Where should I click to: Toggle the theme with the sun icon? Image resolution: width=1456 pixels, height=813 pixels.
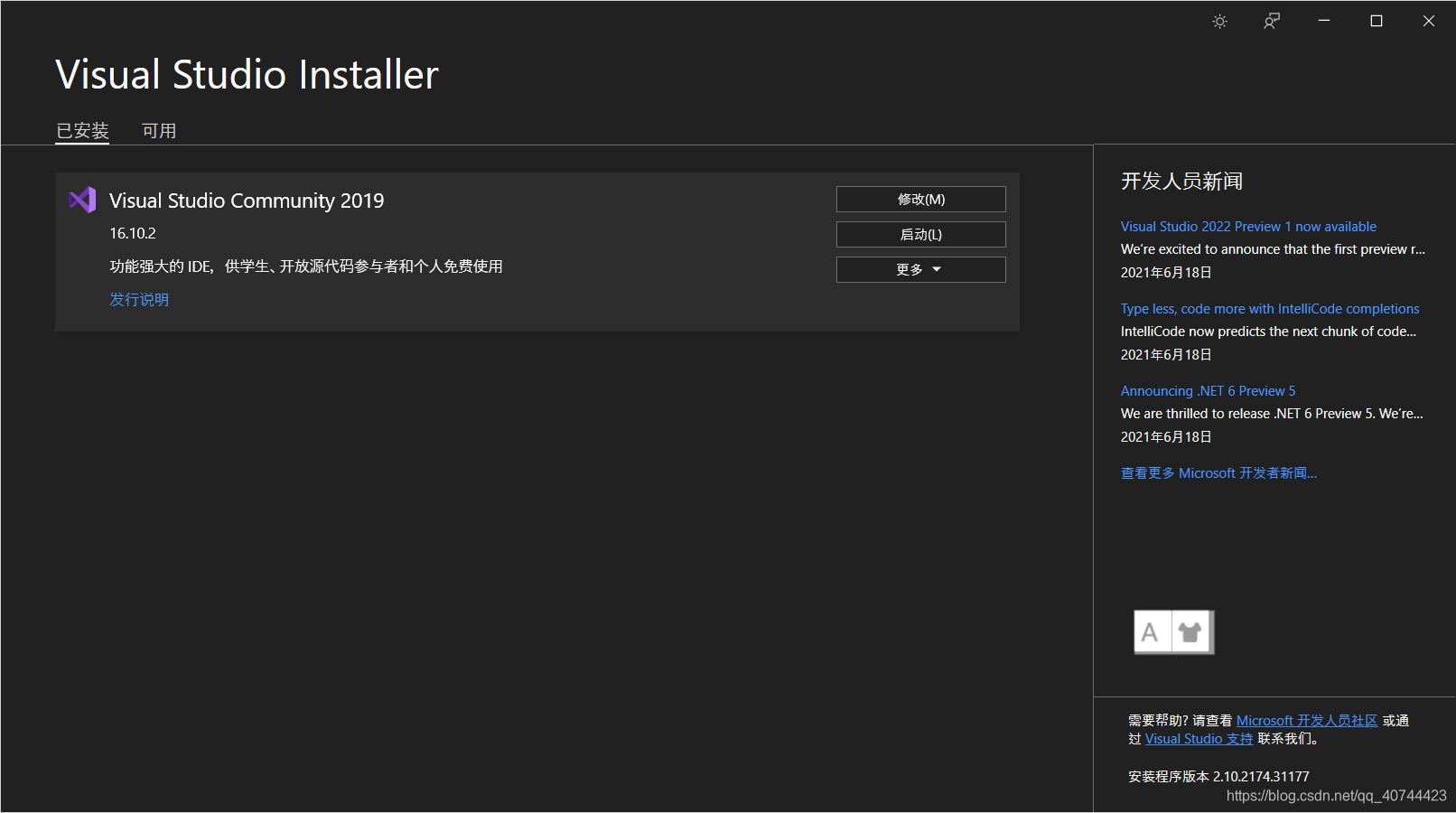click(1219, 22)
